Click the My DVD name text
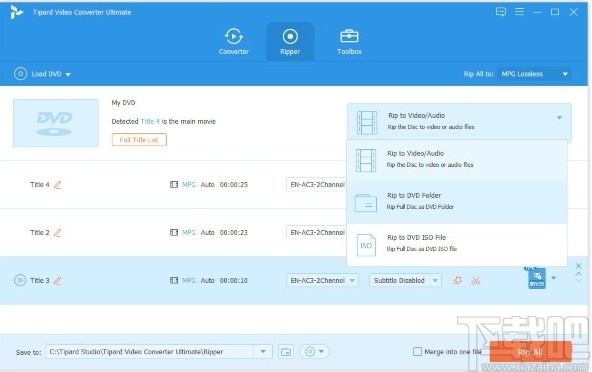The image size is (592, 372). [x=123, y=103]
